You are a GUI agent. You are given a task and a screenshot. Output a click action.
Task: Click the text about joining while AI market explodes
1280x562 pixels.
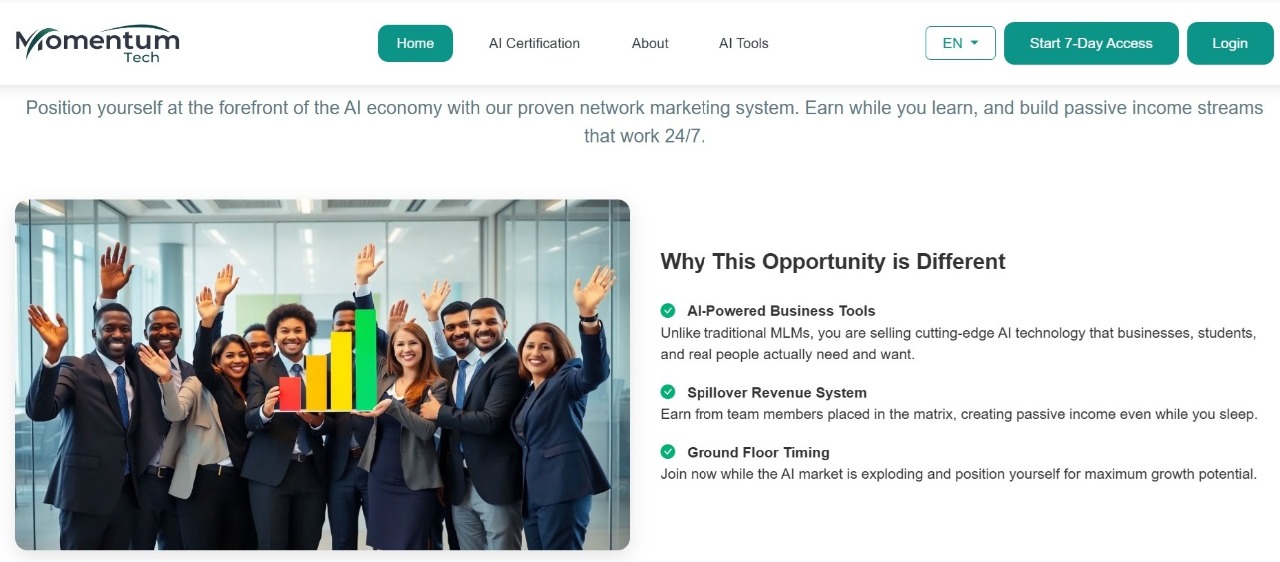click(958, 474)
